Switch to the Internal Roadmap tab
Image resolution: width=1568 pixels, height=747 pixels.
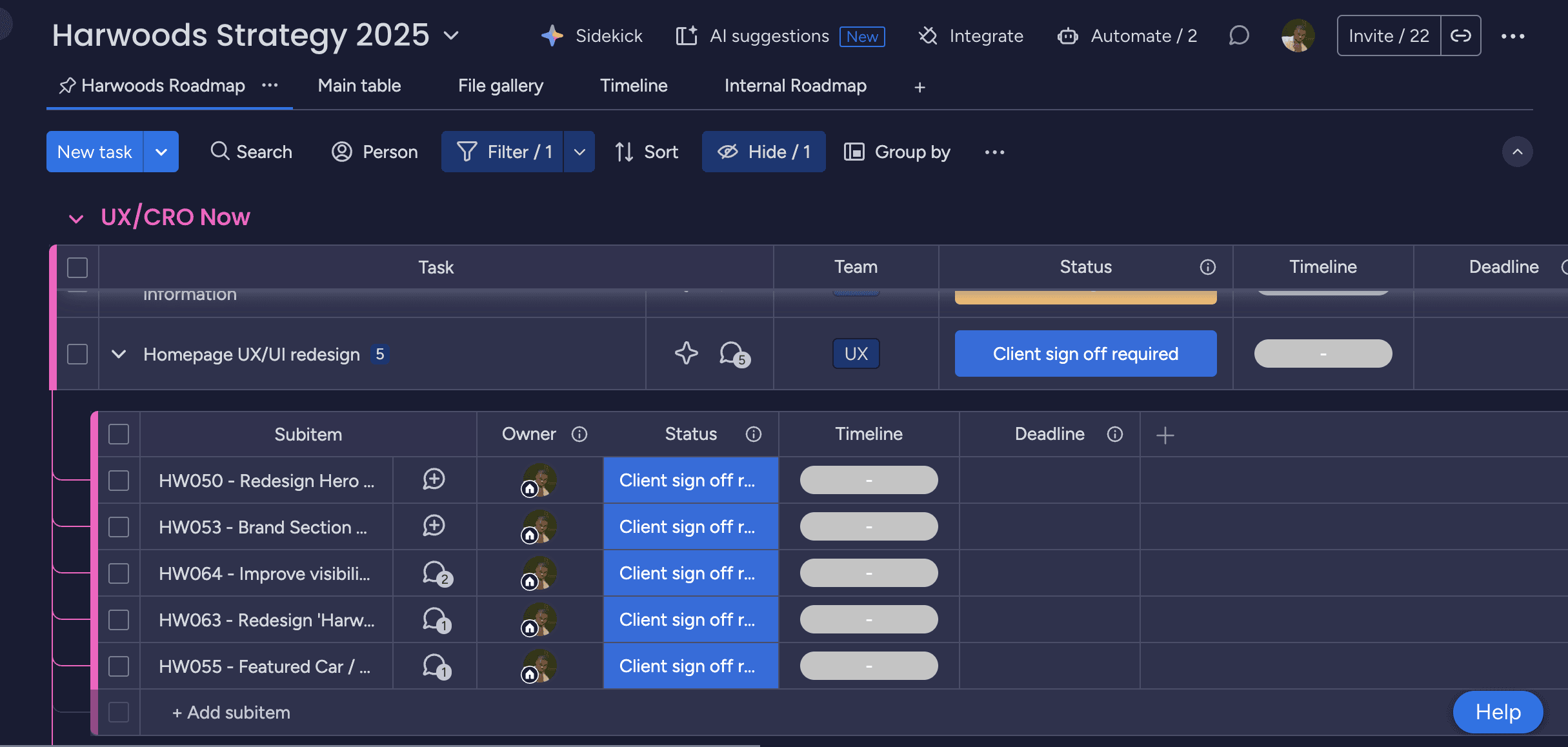(x=795, y=86)
